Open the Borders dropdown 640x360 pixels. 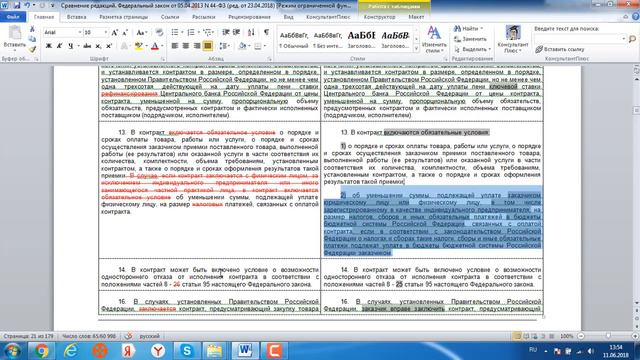264,46
